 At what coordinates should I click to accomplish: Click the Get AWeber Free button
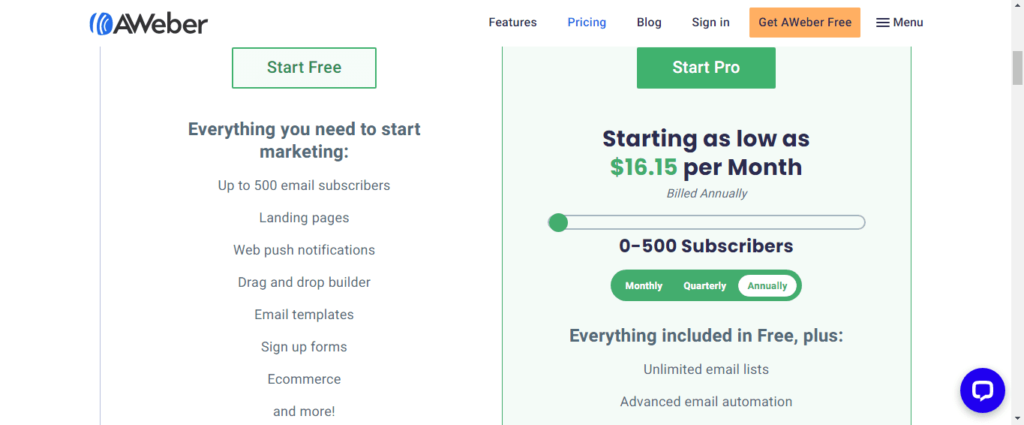coord(805,22)
